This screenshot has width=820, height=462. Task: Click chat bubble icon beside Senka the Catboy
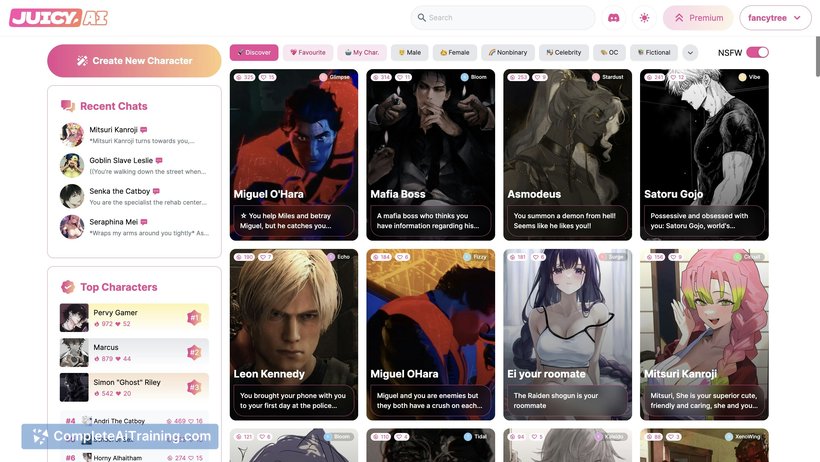tap(156, 191)
